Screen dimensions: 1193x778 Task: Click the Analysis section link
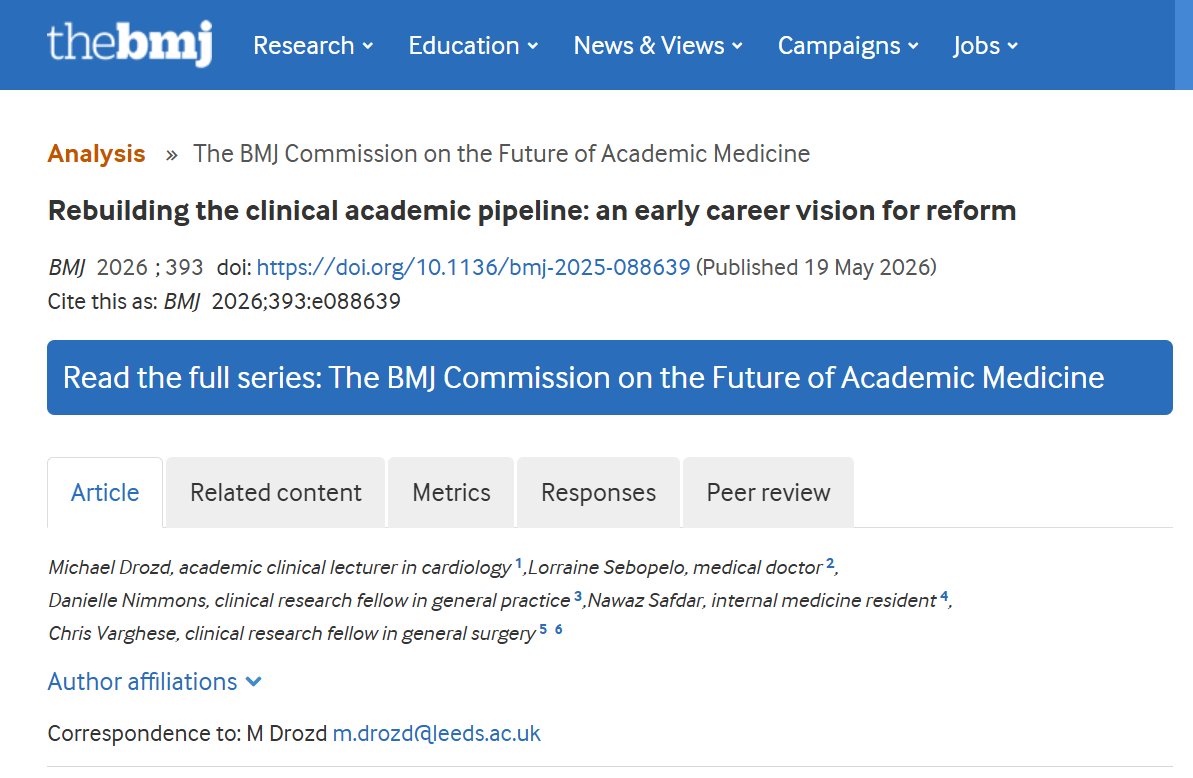(x=96, y=154)
